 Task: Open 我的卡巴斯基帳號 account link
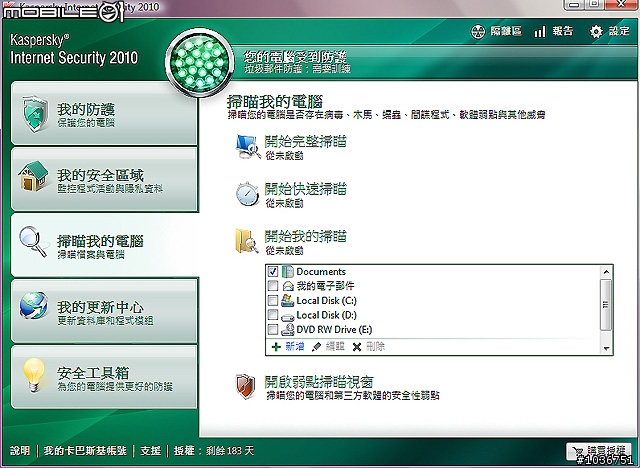(85, 450)
